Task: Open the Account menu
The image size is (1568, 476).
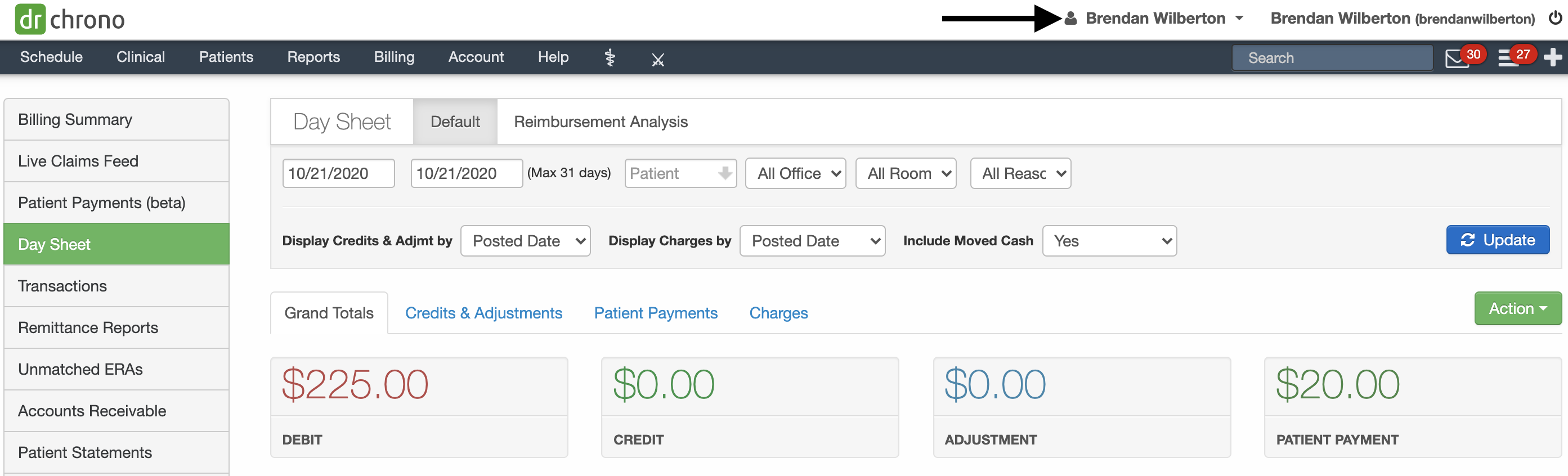Action: click(x=476, y=57)
